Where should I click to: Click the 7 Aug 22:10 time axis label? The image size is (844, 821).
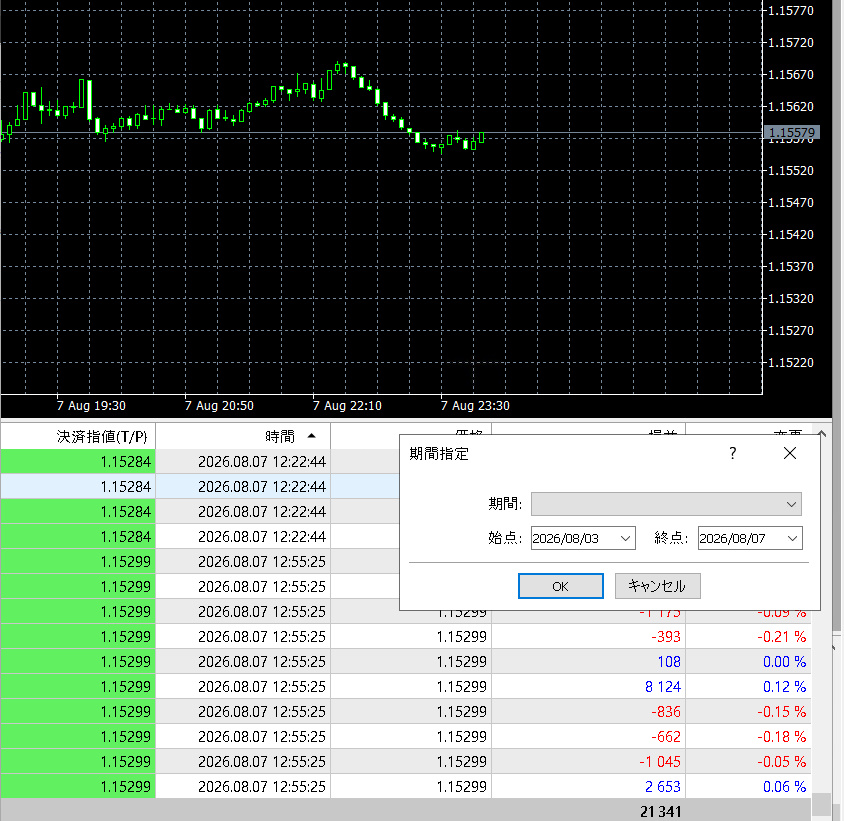[347, 405]
